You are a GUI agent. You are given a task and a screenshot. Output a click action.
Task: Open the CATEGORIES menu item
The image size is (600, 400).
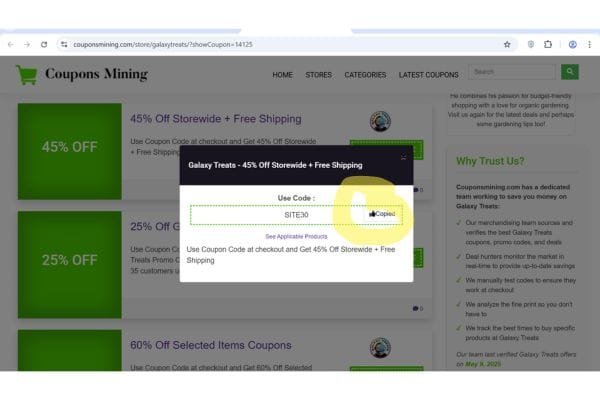coord(365,75)
